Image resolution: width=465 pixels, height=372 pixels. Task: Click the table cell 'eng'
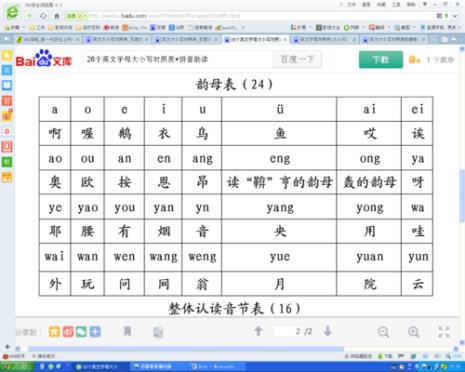click(x=279, y=158)
